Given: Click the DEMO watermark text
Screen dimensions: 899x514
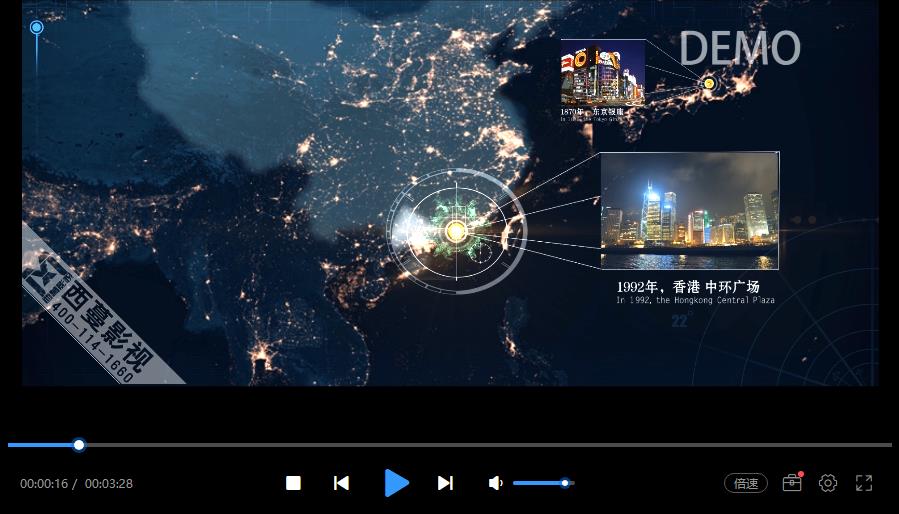Looking at the screenshot, I should click(x=739, y=48).
